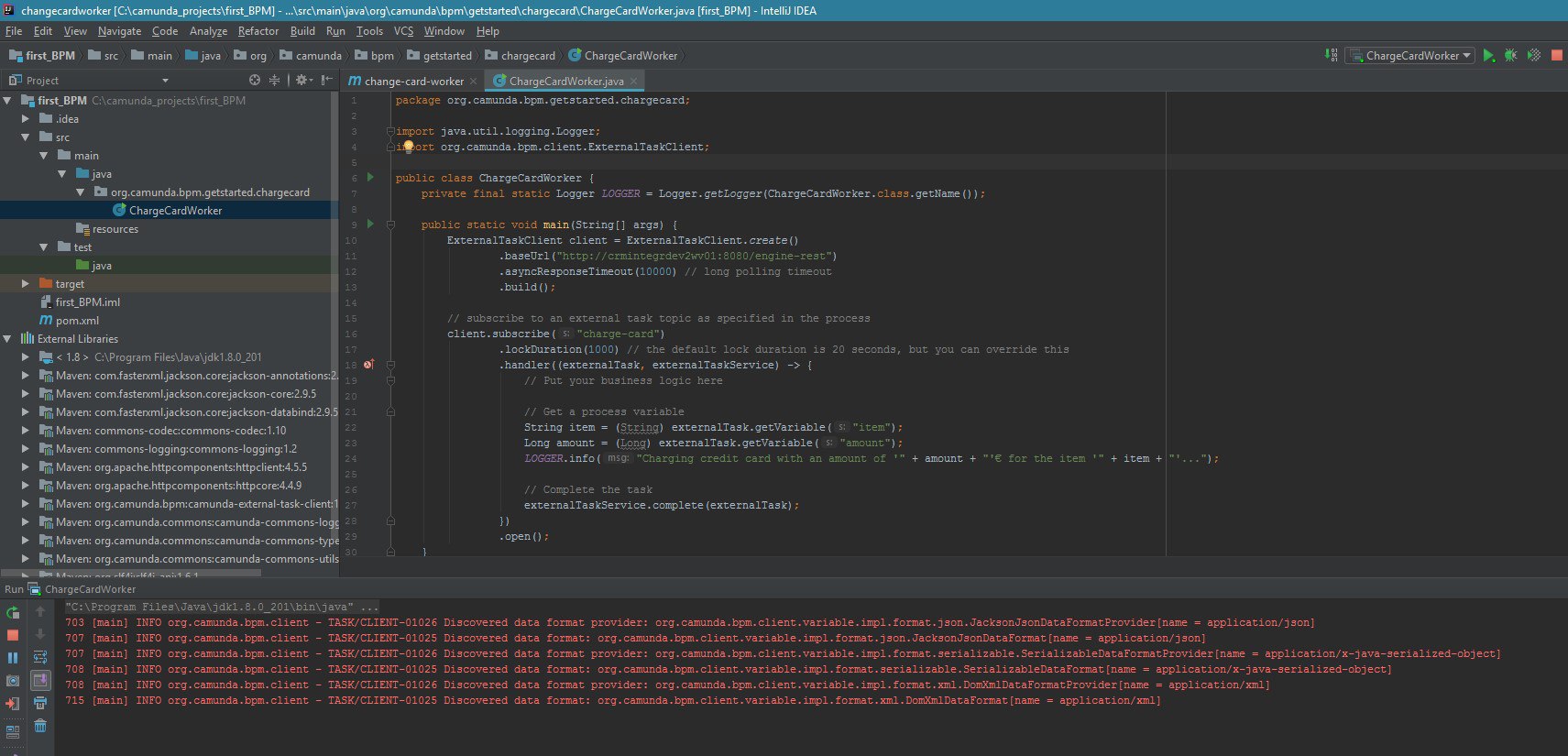1568x756 pixels.
Task: Click the Build project icon in the toolbar
Action: [x=1332, y=55]
